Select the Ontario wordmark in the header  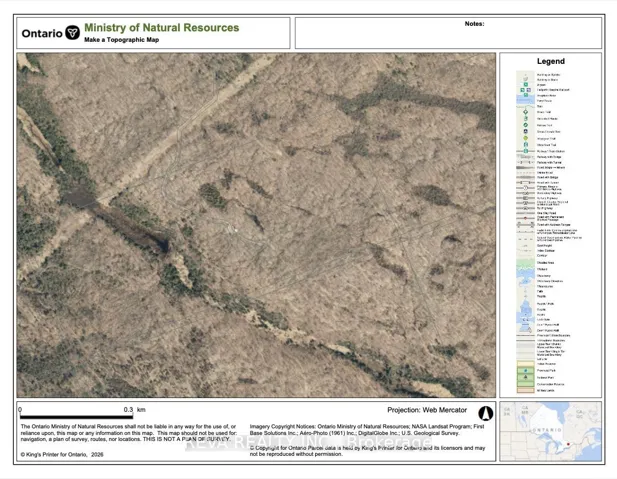42,32
